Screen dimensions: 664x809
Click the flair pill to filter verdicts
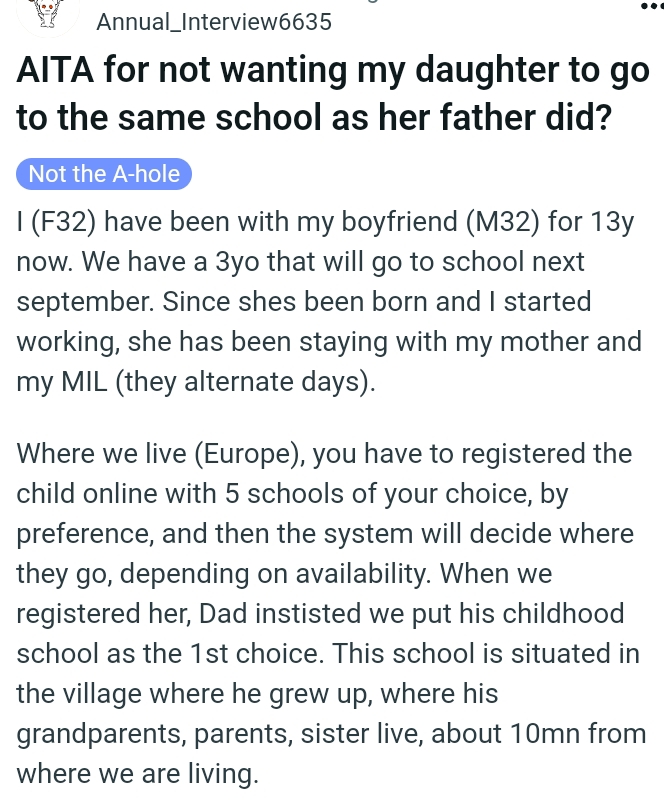(104, 173)
